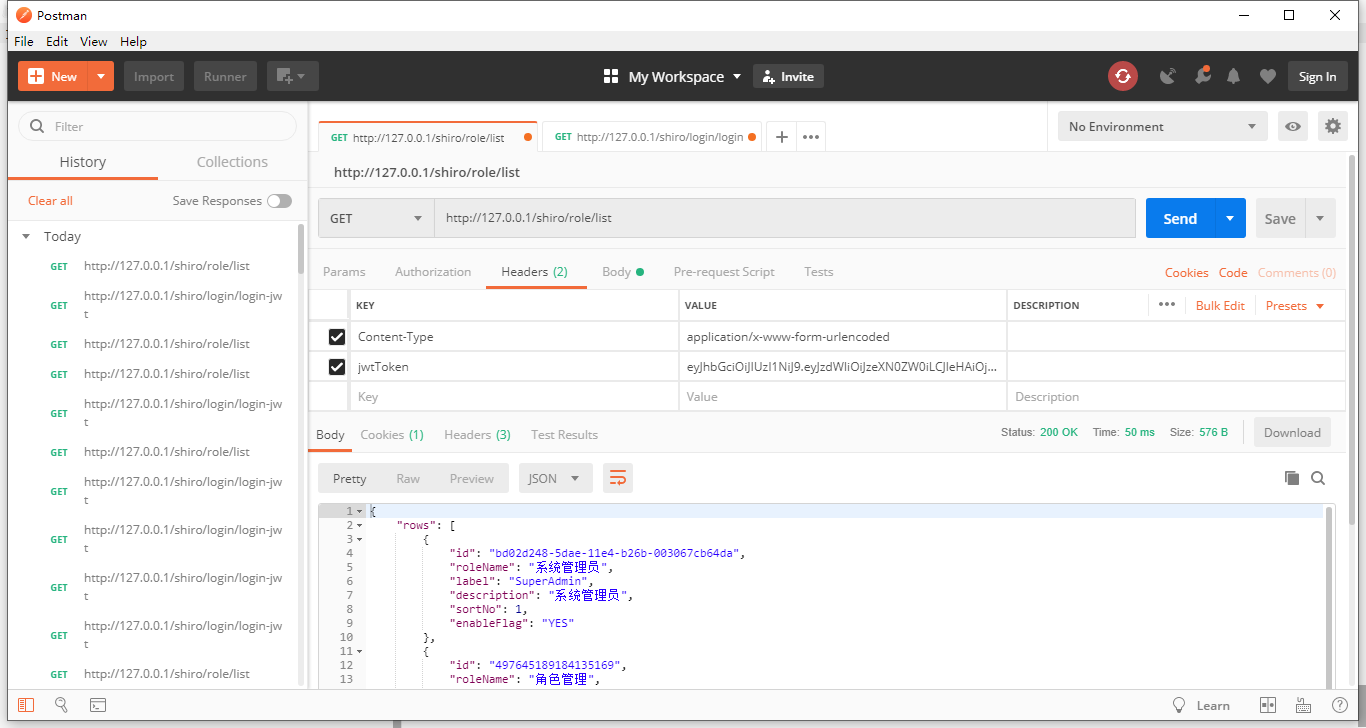Viewport: 1366px width, 728px height.
Task: Open Postman console icon in status bar
Action: 98,705
